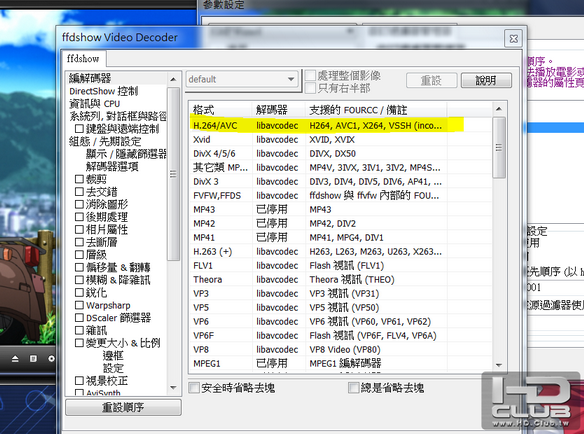Open the 邊框 sub-item under resize
The image size is (584, 434).
click(113, 355)
